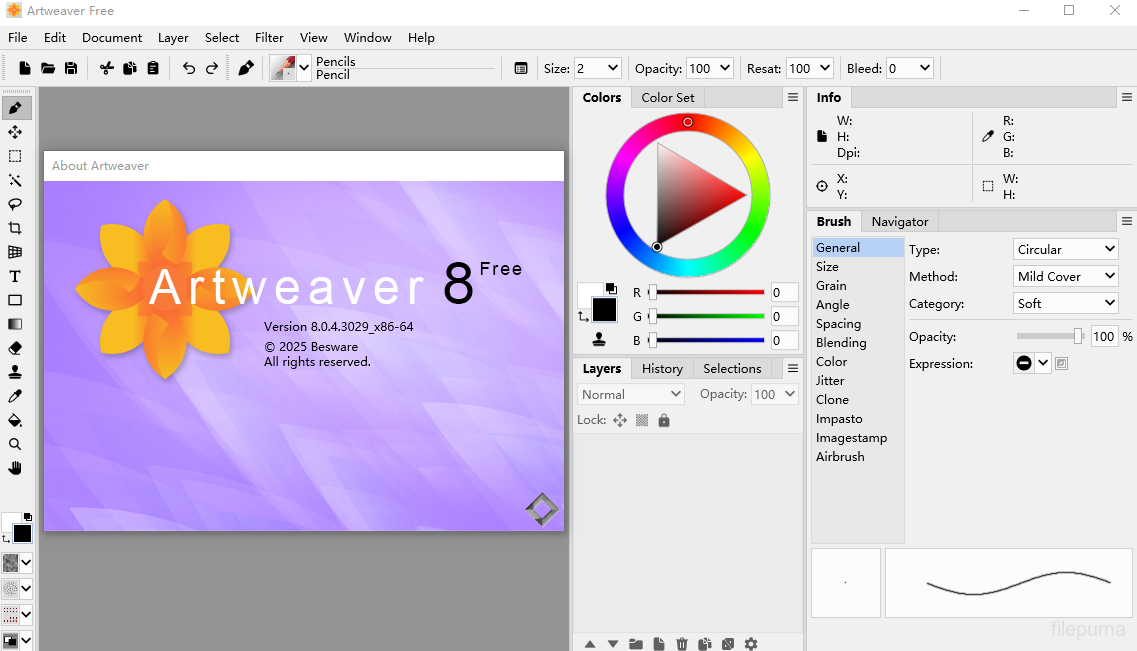The width and height of the screenshot is (1137, 651).
Task: Open the Spacing brush settings section
Action: point(838,323)
